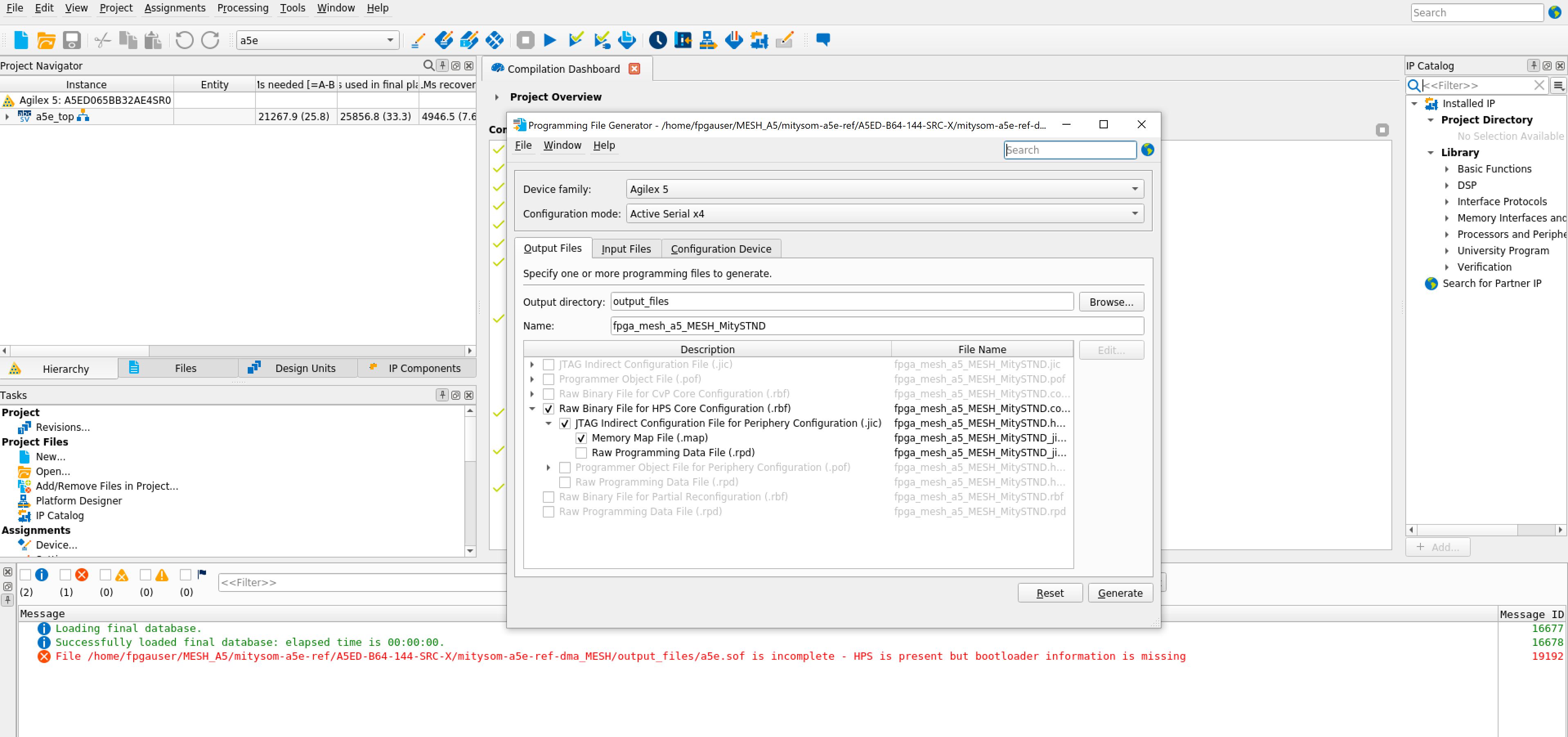
Task: Toggle the critical warning messages filter checkbox
Action: coord(105,574)
